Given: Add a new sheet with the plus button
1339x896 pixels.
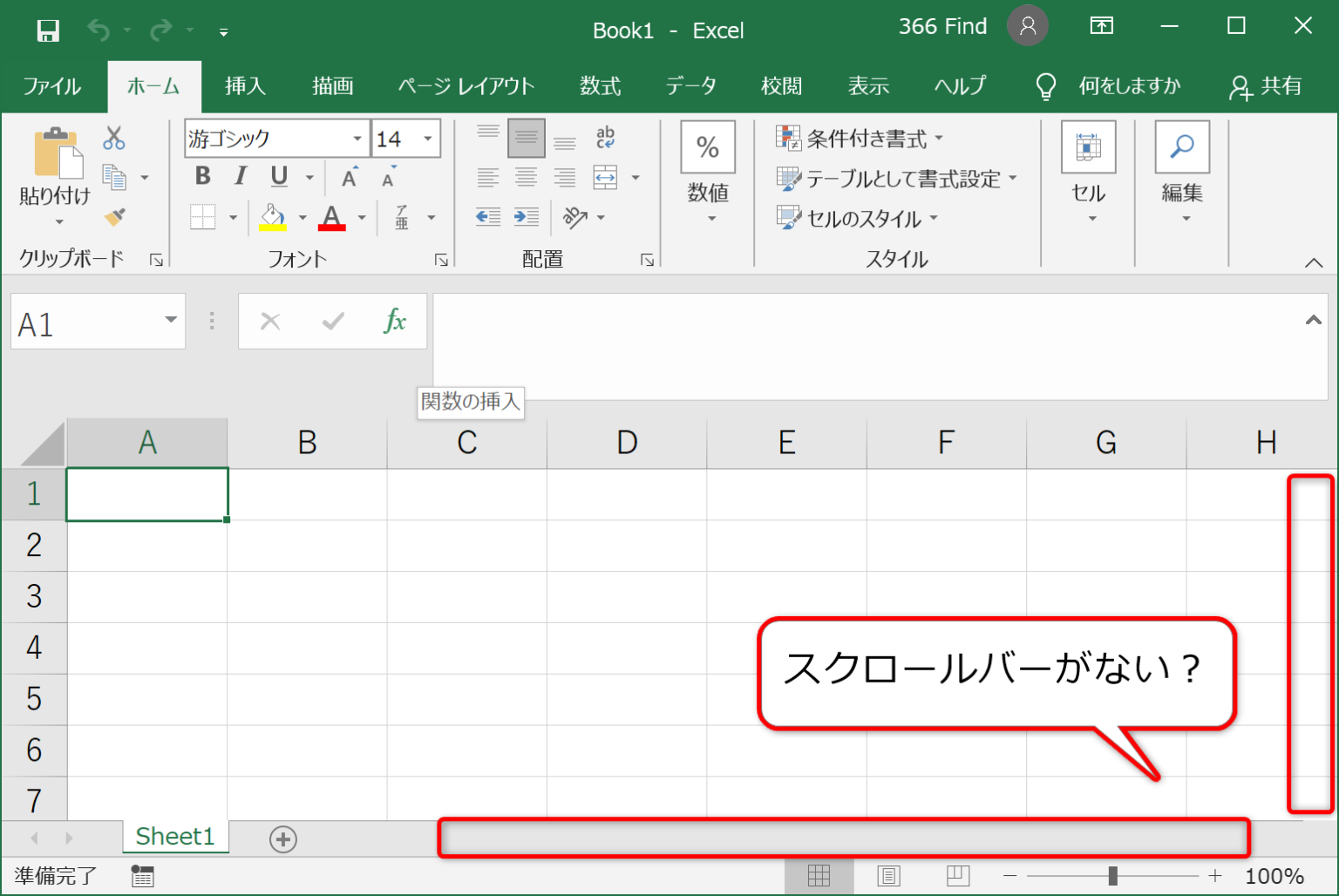Looking at the screenshot, I should pos(282,838).
